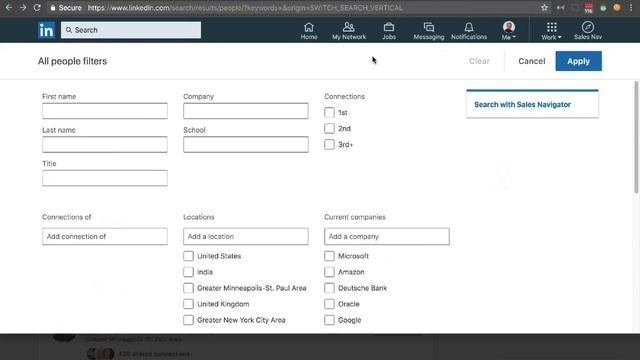The width and height of the screenshot is (640, 360).
Task: Click the LinkedIn logo icon
Action: [46, 30]
